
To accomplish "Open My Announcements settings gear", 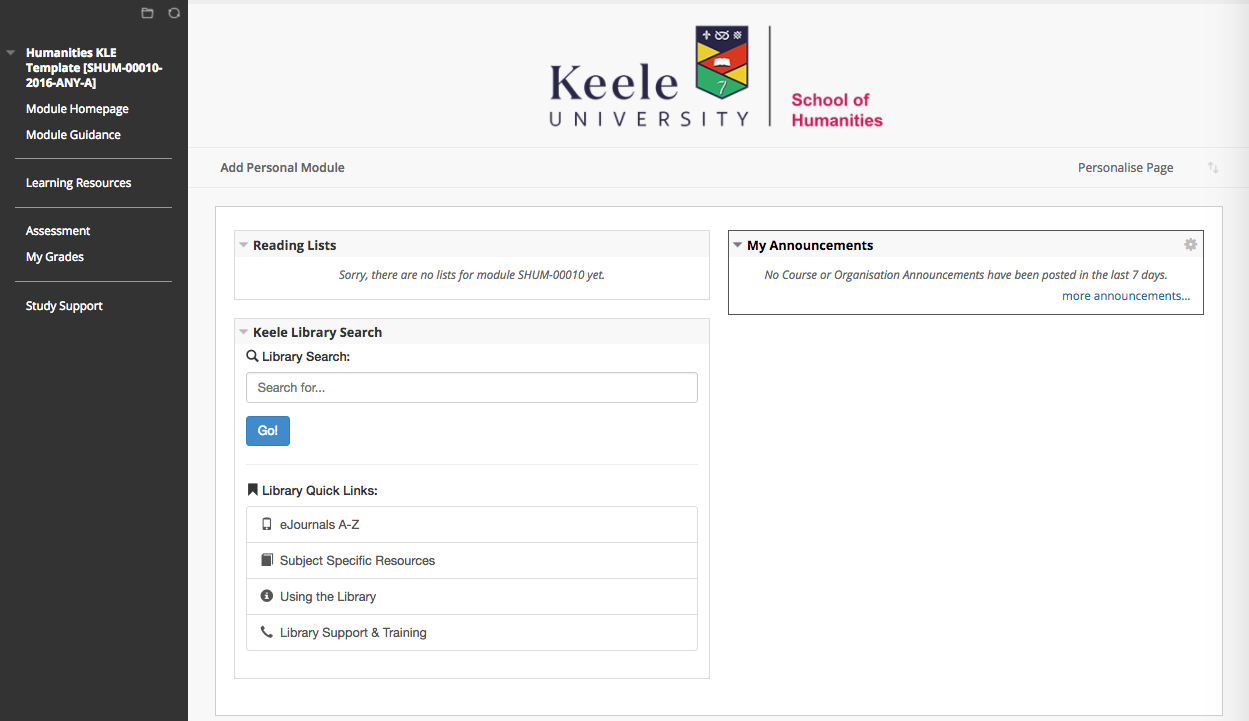I will pyautogui.click(x=1190, y=244).
